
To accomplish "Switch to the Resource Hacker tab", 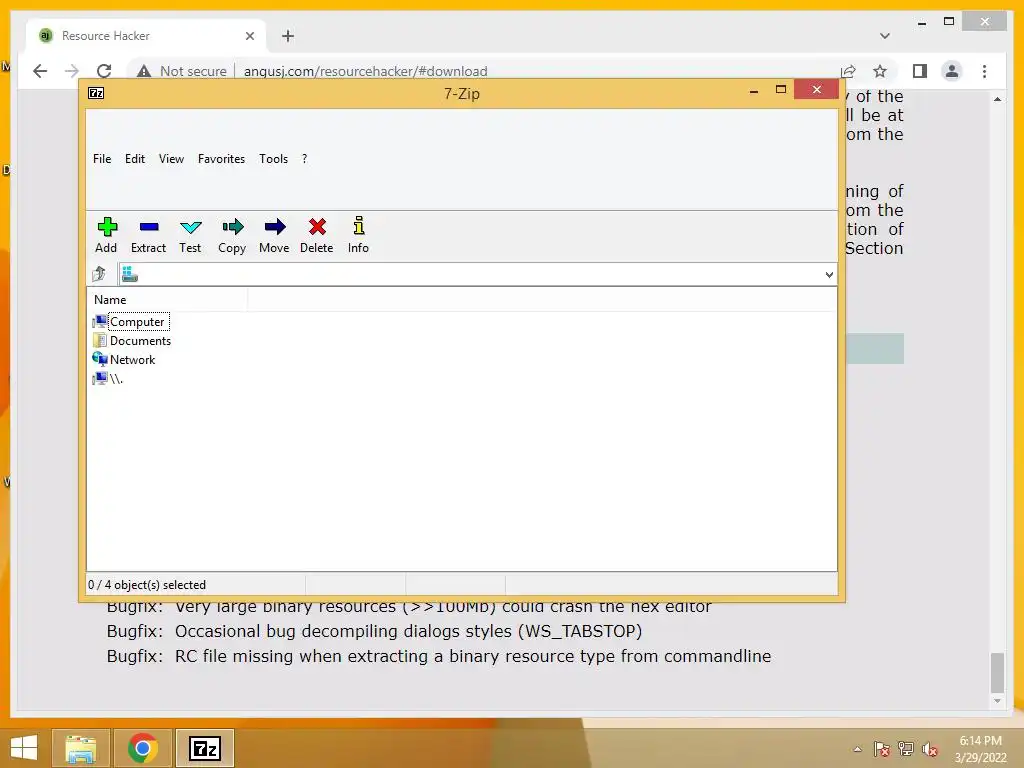I will point(147,36).
